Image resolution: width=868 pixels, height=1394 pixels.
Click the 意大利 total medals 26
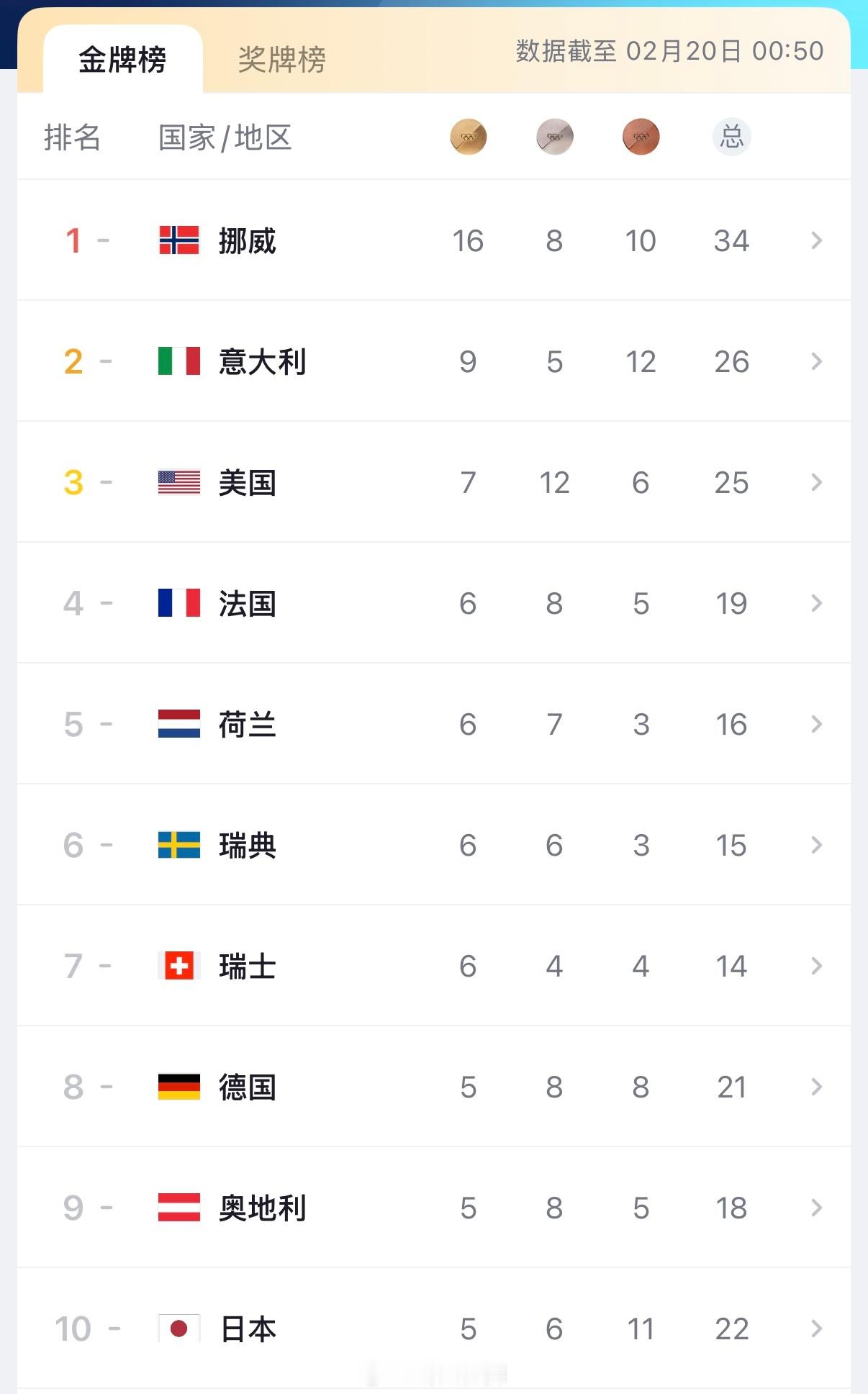point(731,361)
